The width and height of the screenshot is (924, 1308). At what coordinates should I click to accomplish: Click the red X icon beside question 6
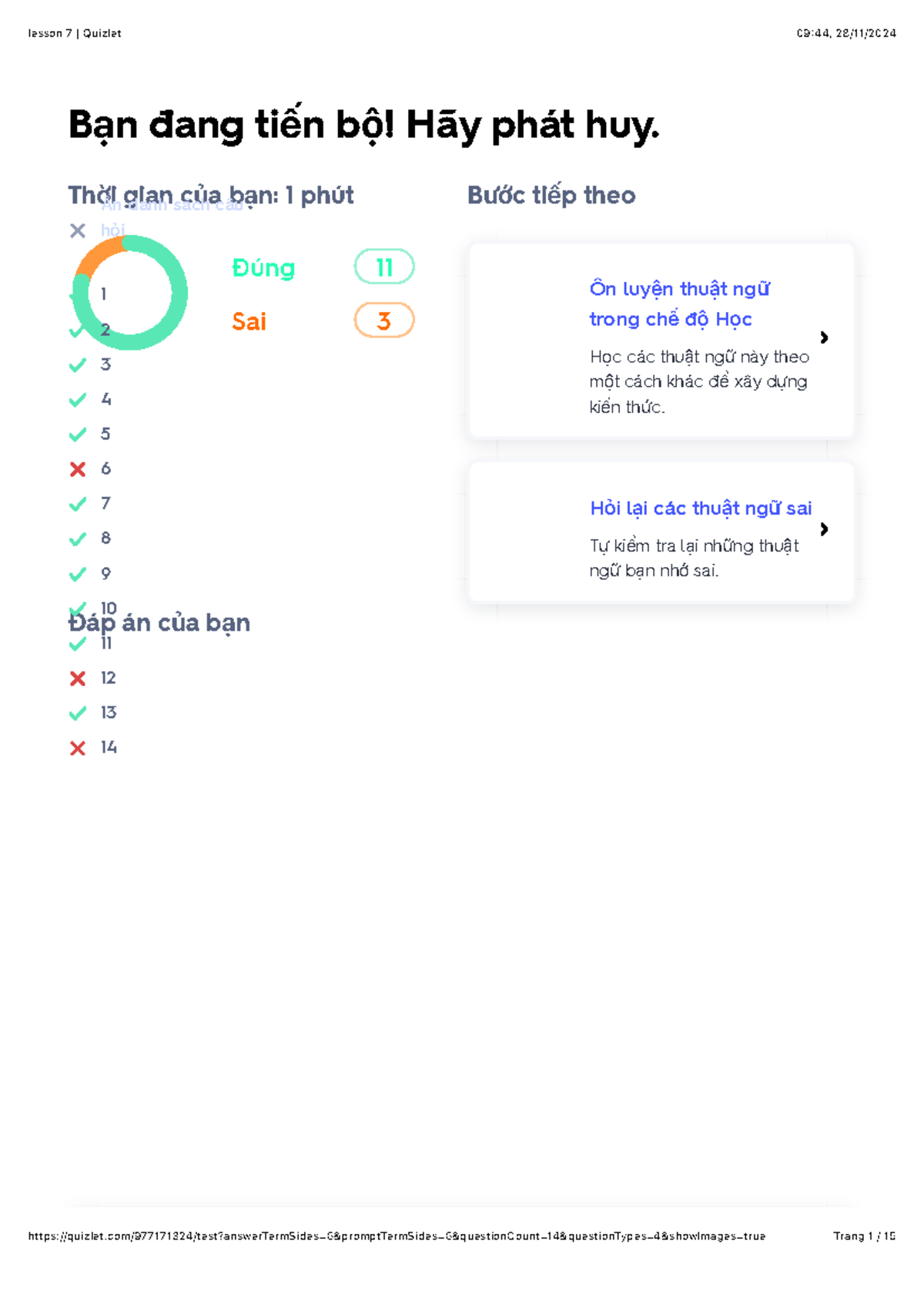[x=76, y=469]
